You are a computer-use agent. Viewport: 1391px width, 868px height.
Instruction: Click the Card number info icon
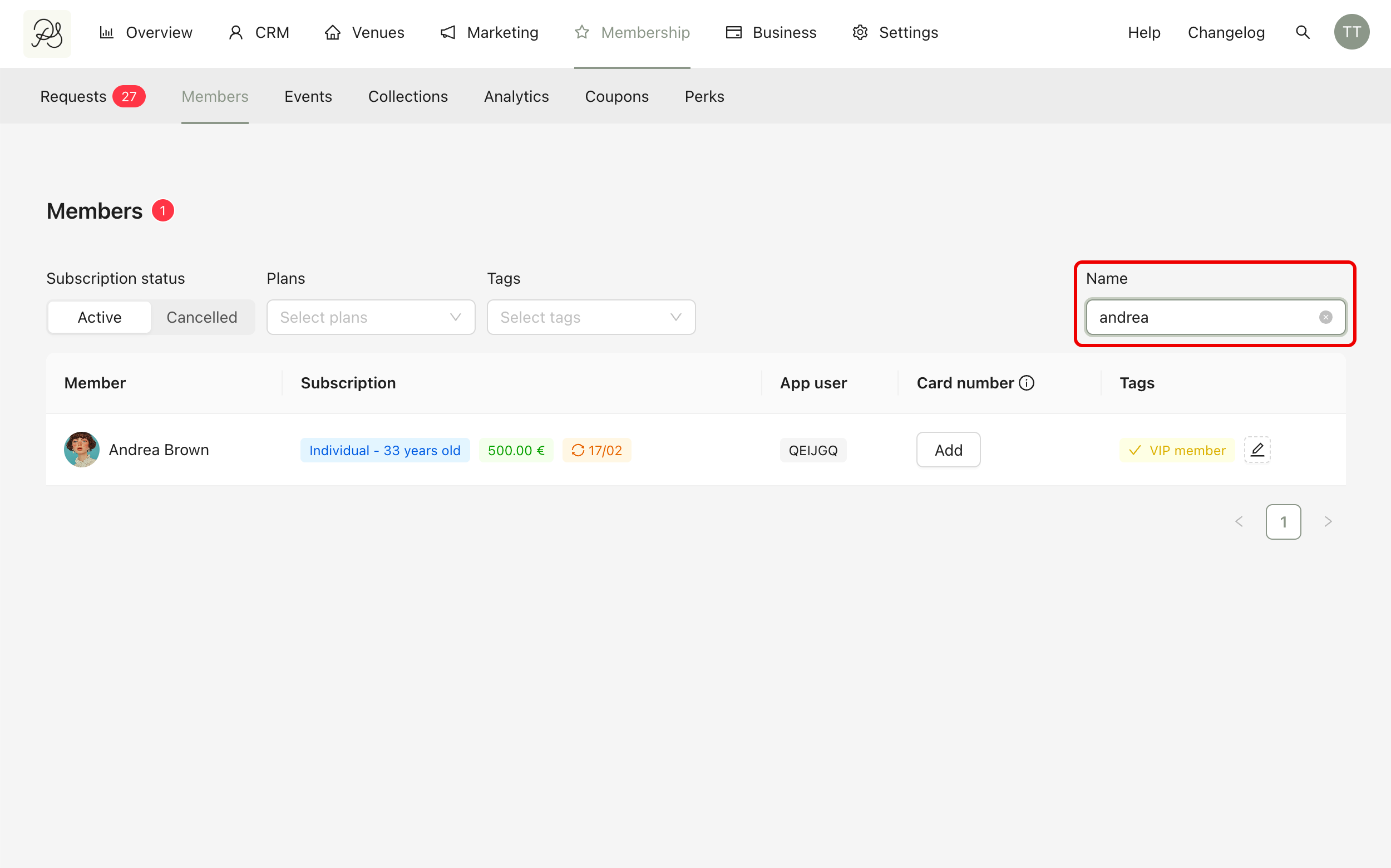click(x=1027, y=383)
